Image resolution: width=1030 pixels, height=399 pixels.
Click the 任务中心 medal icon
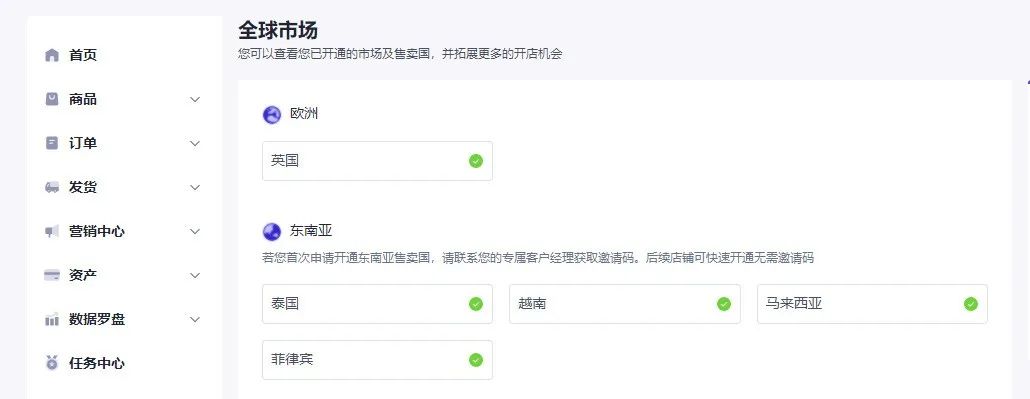click(52, 363)
